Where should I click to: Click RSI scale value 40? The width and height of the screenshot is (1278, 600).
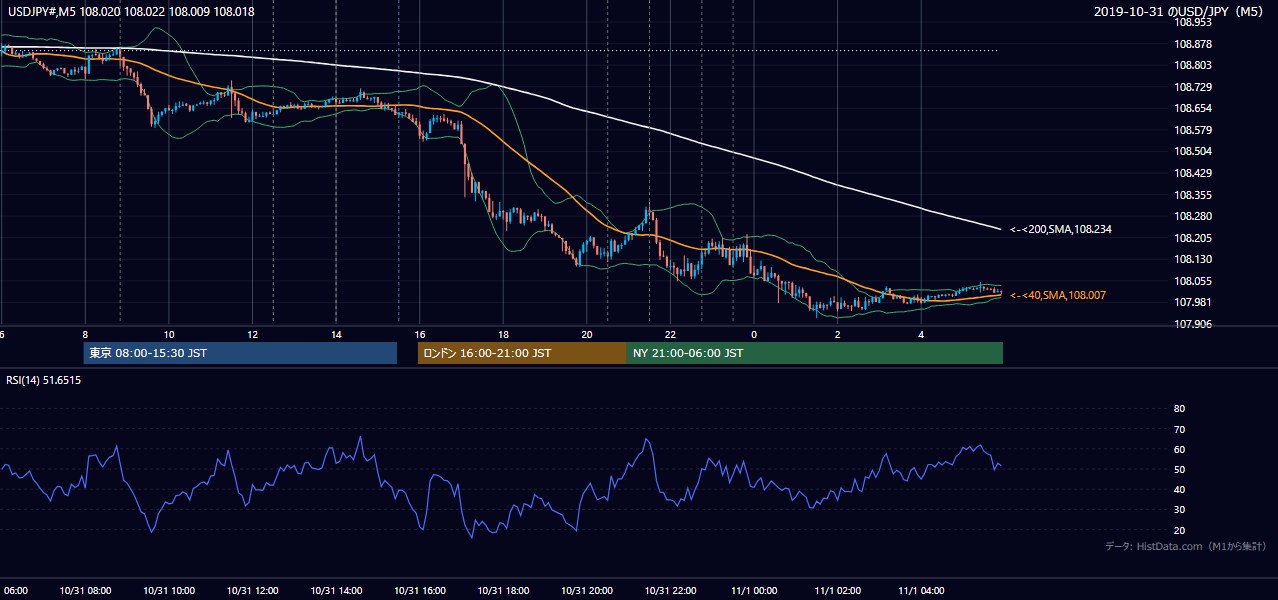pos(1179,489)
